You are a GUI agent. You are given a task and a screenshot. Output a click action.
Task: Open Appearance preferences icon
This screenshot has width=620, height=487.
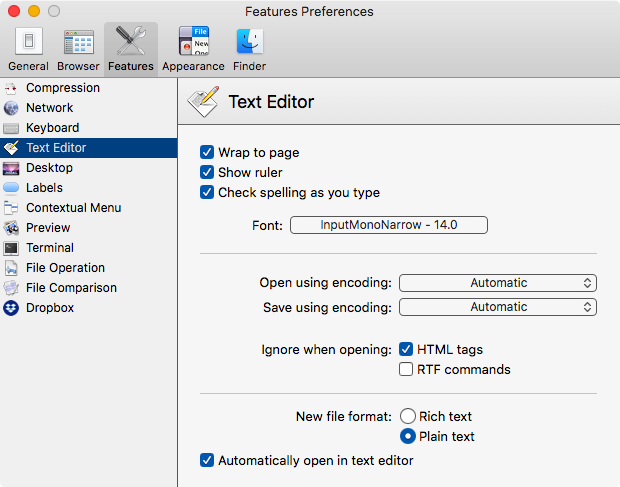click(x=194, y=41)
